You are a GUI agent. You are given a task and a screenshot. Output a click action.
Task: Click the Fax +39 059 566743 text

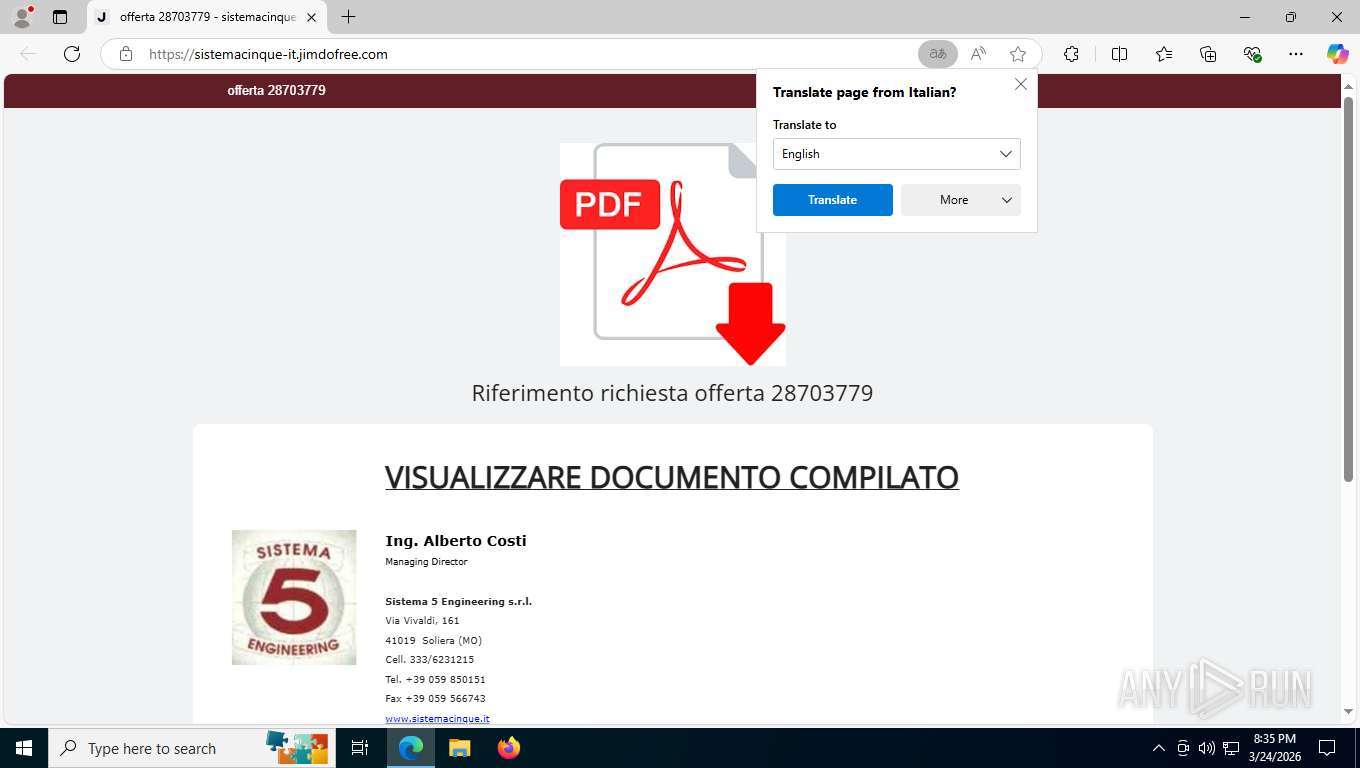click(x=435, y=699)
